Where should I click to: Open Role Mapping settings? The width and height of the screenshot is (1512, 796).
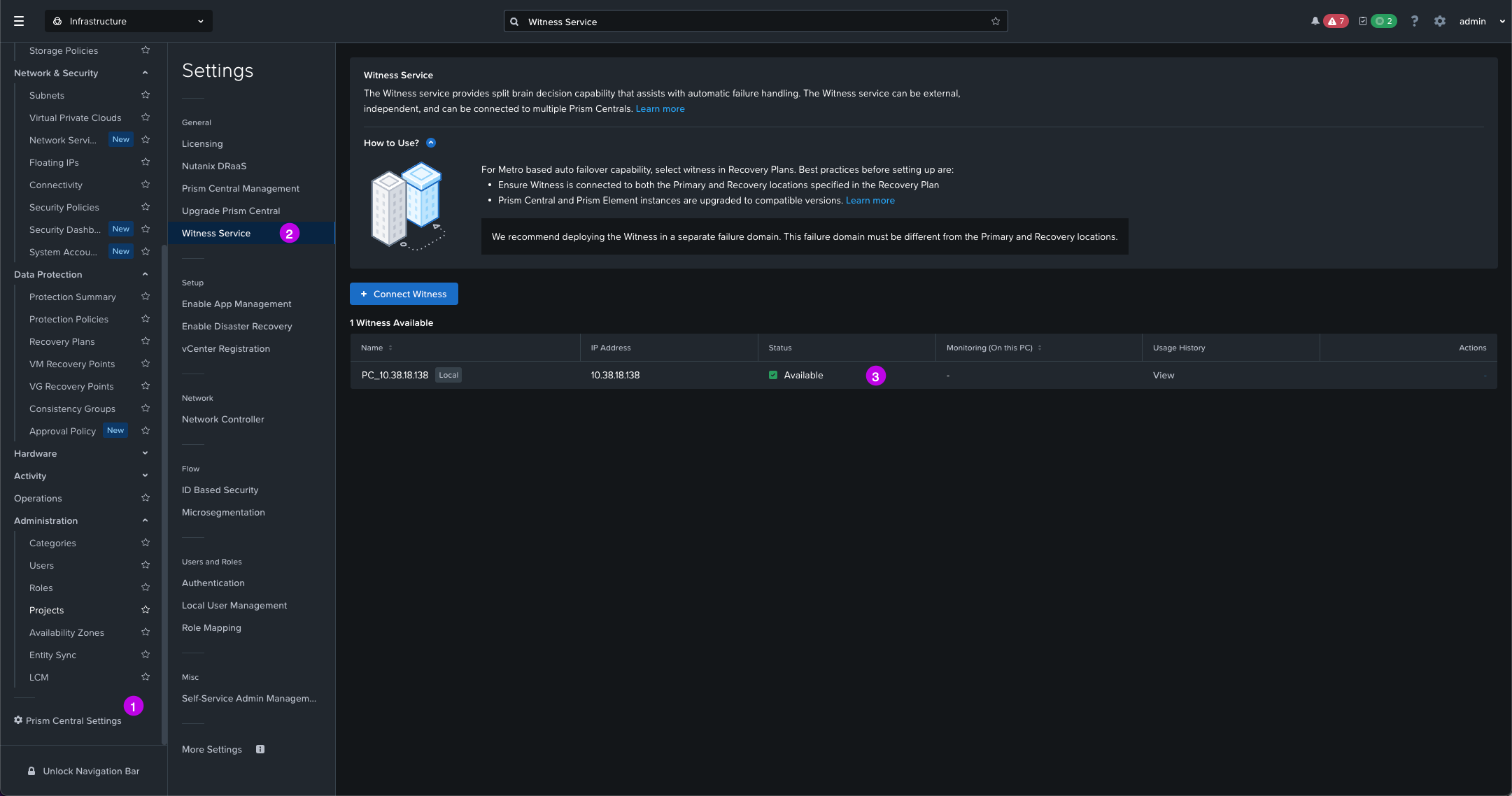pyautogui.click(x=211, y=627)
